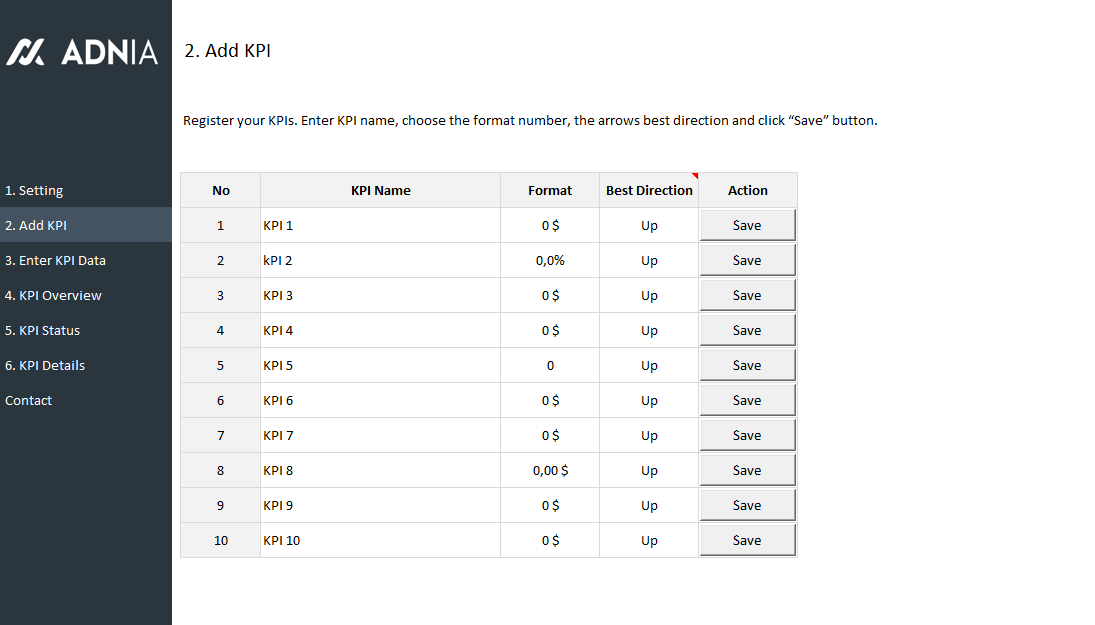Save the KPI 1 row
Image resolution: width=1095 pixels, height=625 pixels.
click(747, 225)
